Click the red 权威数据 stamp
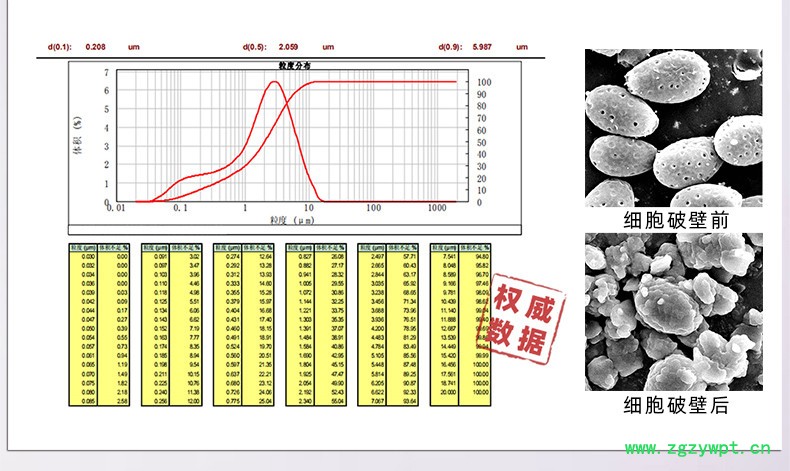This screenshot has height=471, width=790. tap(524, 319)
